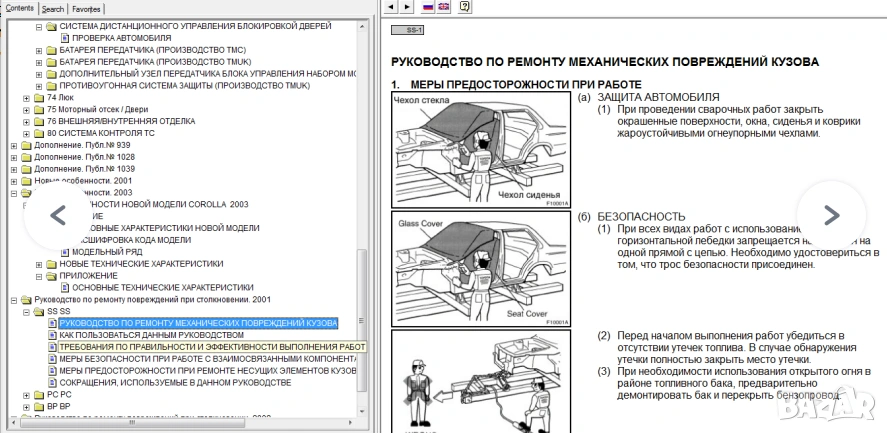Click the back navigation arrow in toolbar

(x=390, y=7)
